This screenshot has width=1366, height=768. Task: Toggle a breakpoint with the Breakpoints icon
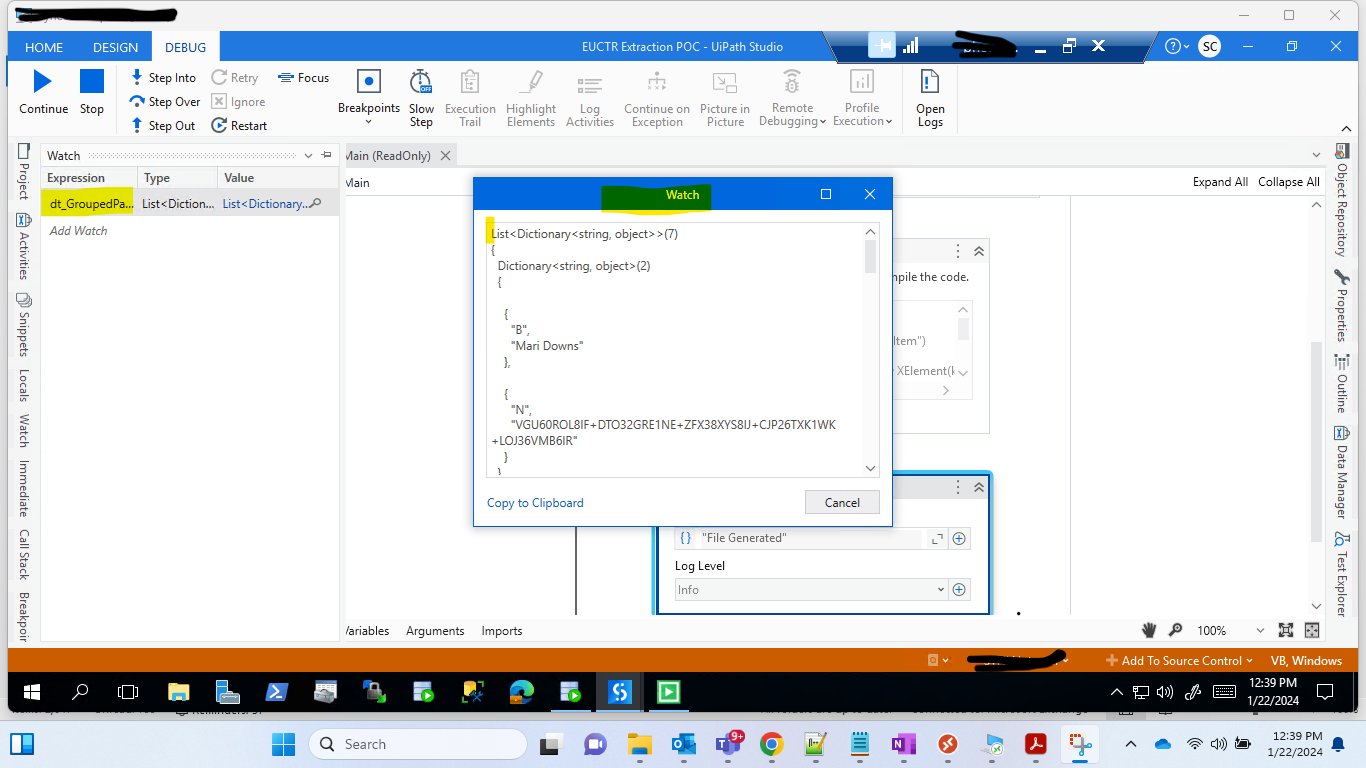coord(369,82)
